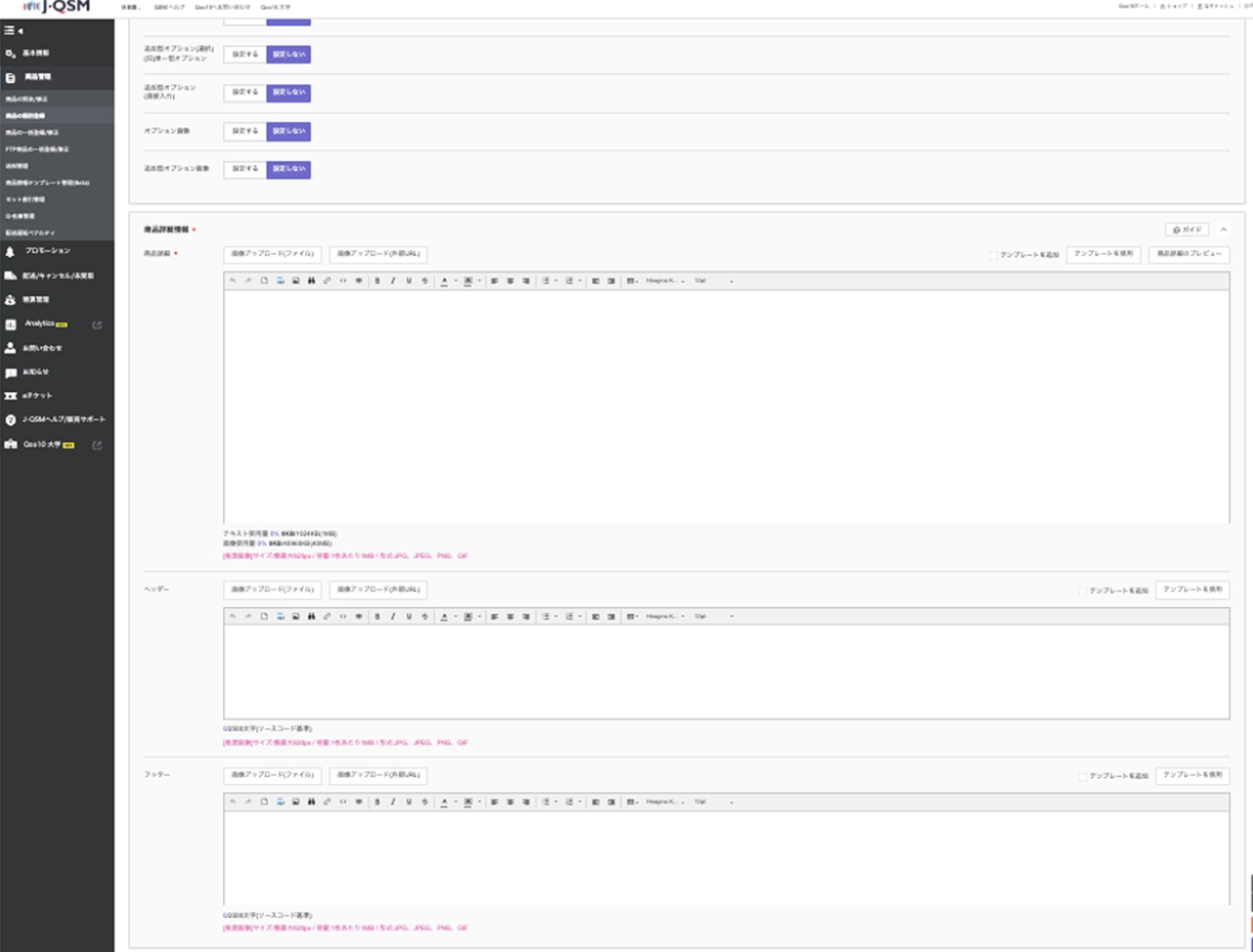Tick テンプレートを追加 checkbox in 商品詳細 row
This screenshot has height=952, width=1253.
(993, 255)
